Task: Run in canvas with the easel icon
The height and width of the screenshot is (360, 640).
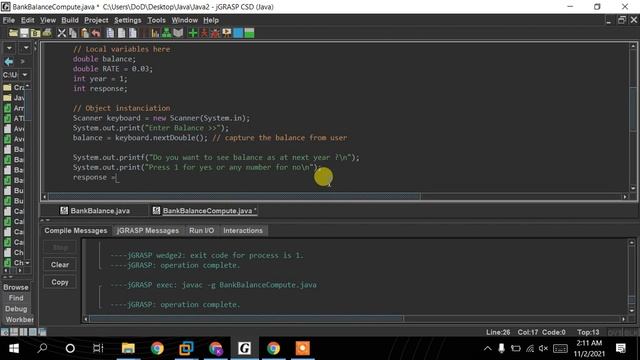Action: [227, 33]
